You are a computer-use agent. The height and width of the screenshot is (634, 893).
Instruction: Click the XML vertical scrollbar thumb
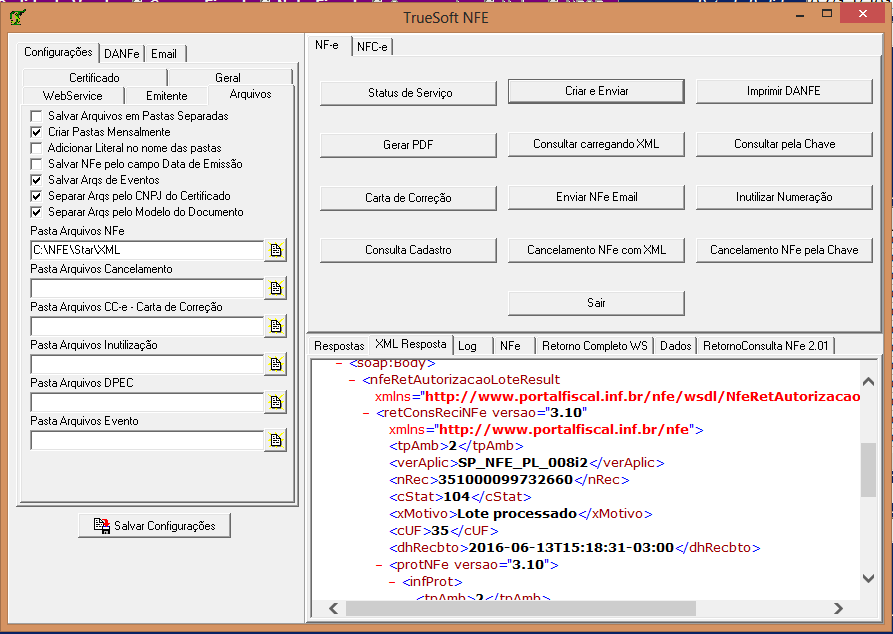pyautogui.click(x=869, y=471)
